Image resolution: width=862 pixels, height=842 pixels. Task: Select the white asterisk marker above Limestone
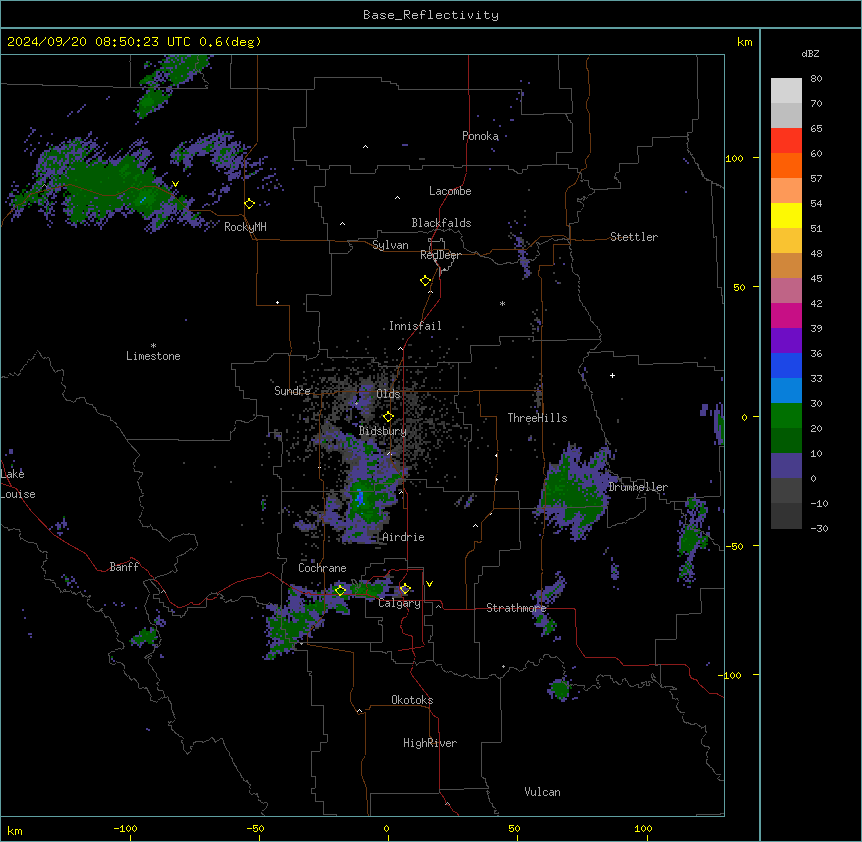click(153, 346)
